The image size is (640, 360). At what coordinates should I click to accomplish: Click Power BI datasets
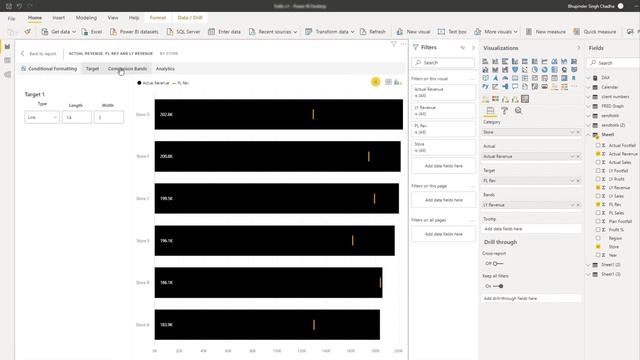(134, 31)
